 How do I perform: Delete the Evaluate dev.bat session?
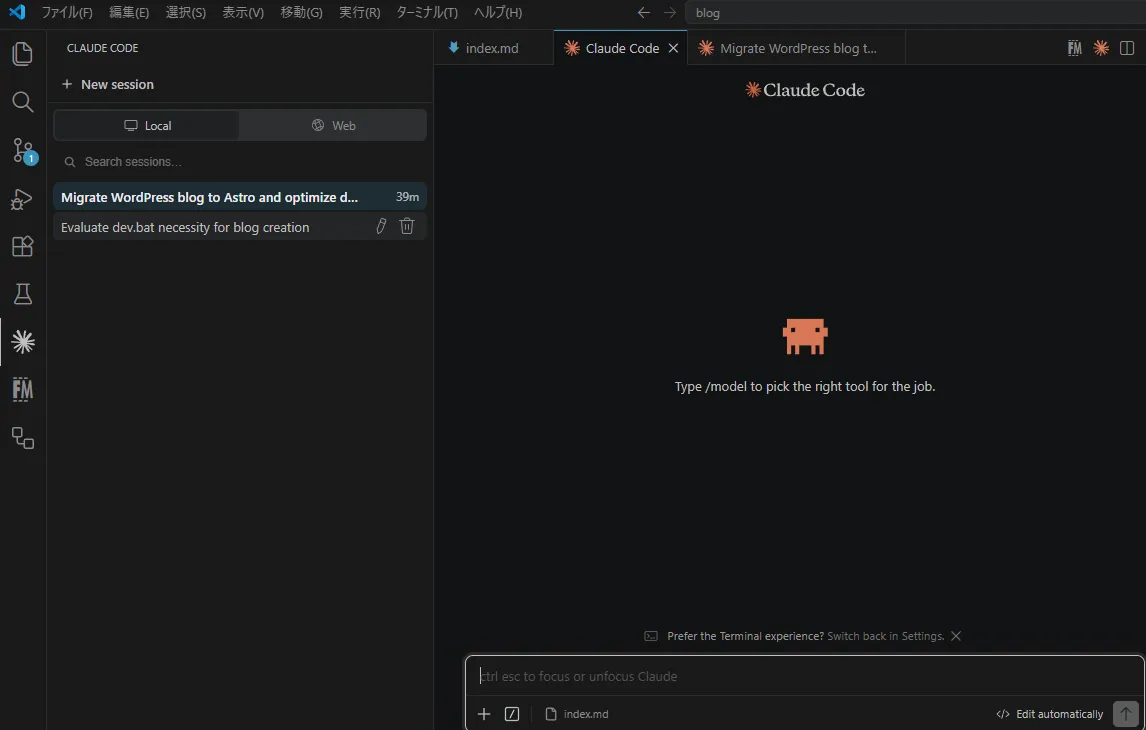pos(407,227)
